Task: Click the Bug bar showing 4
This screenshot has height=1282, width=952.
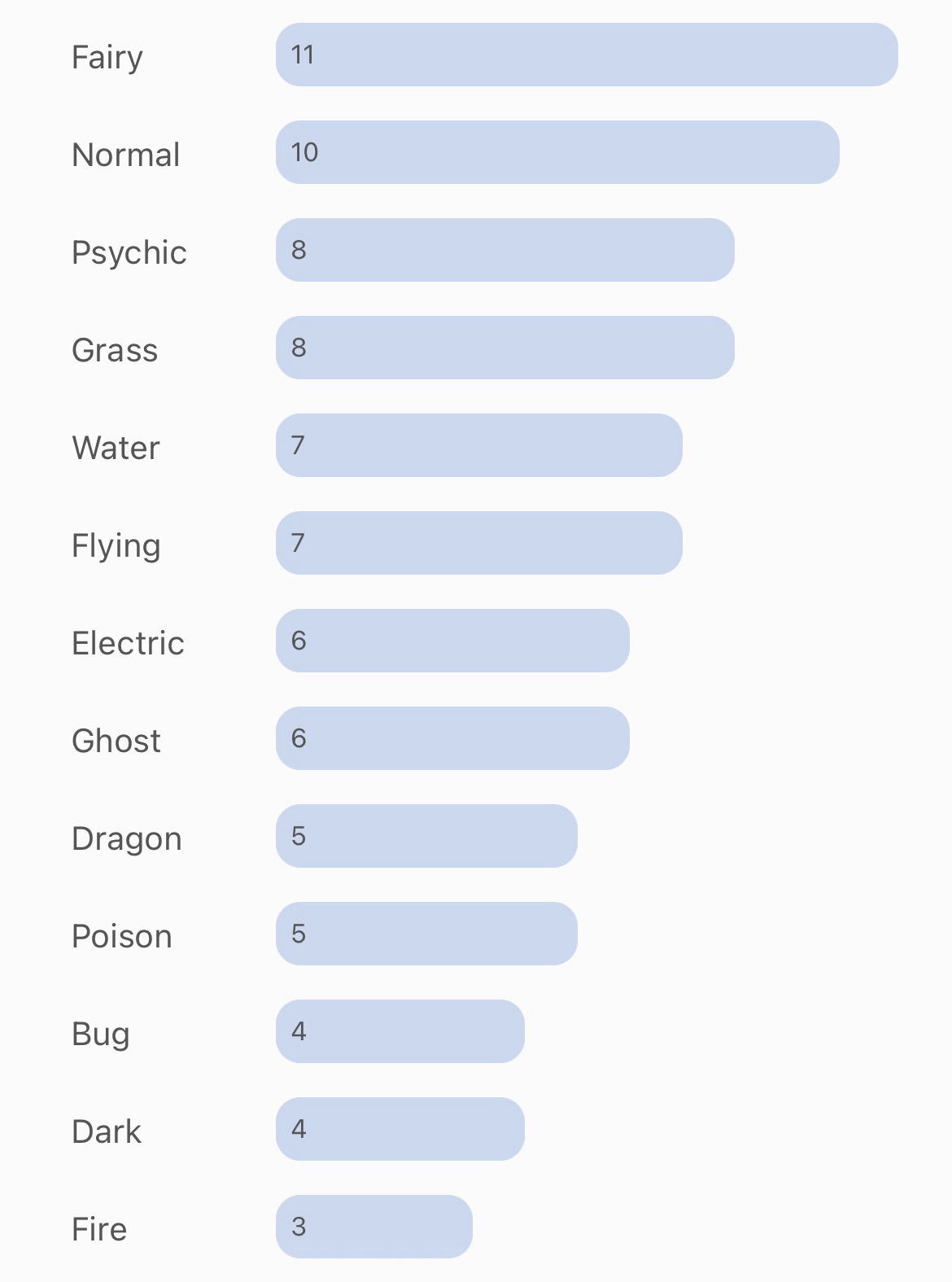Action: 400,1031
